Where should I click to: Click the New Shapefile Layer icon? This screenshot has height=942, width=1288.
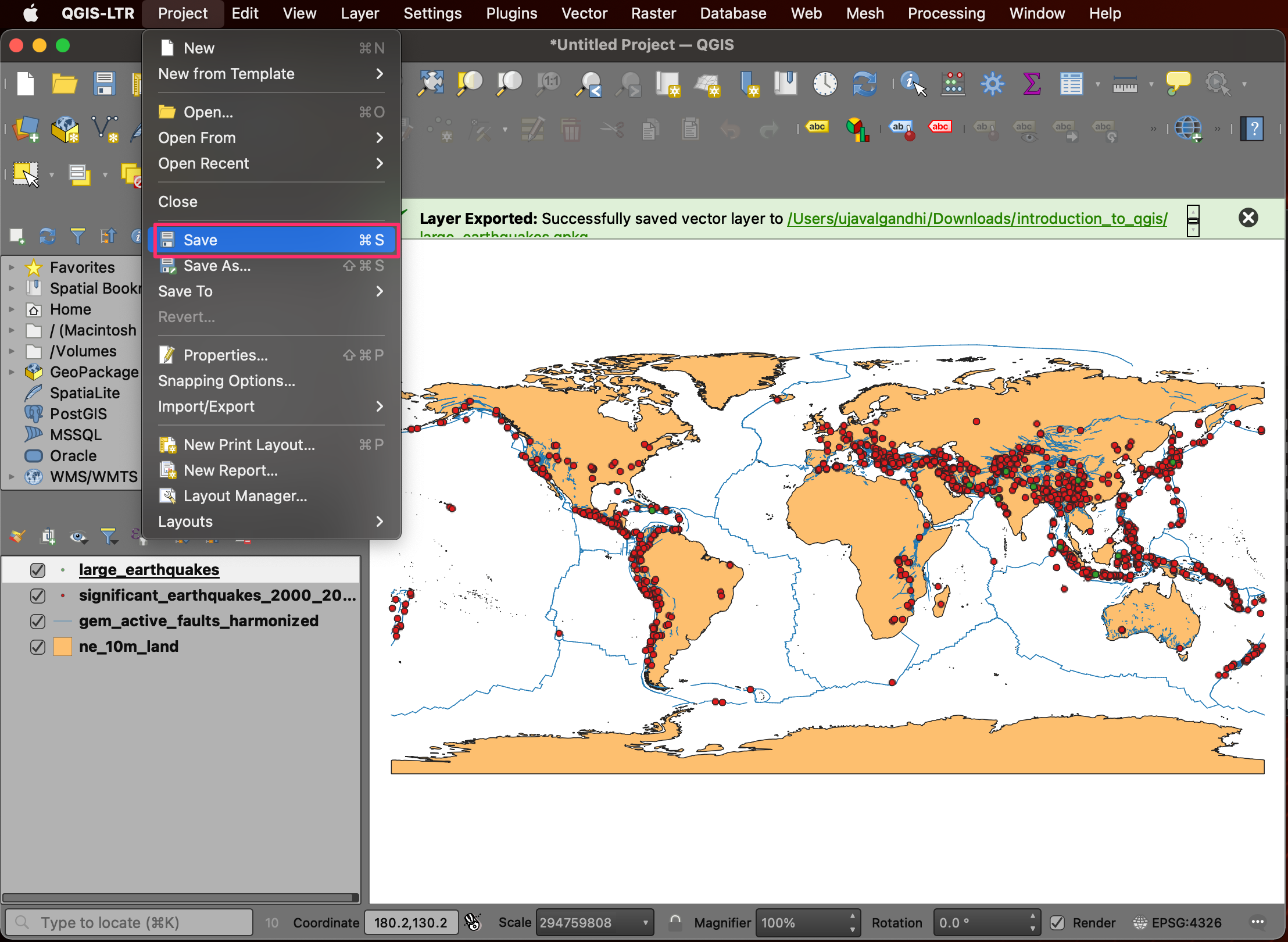[x=105, y=129]
